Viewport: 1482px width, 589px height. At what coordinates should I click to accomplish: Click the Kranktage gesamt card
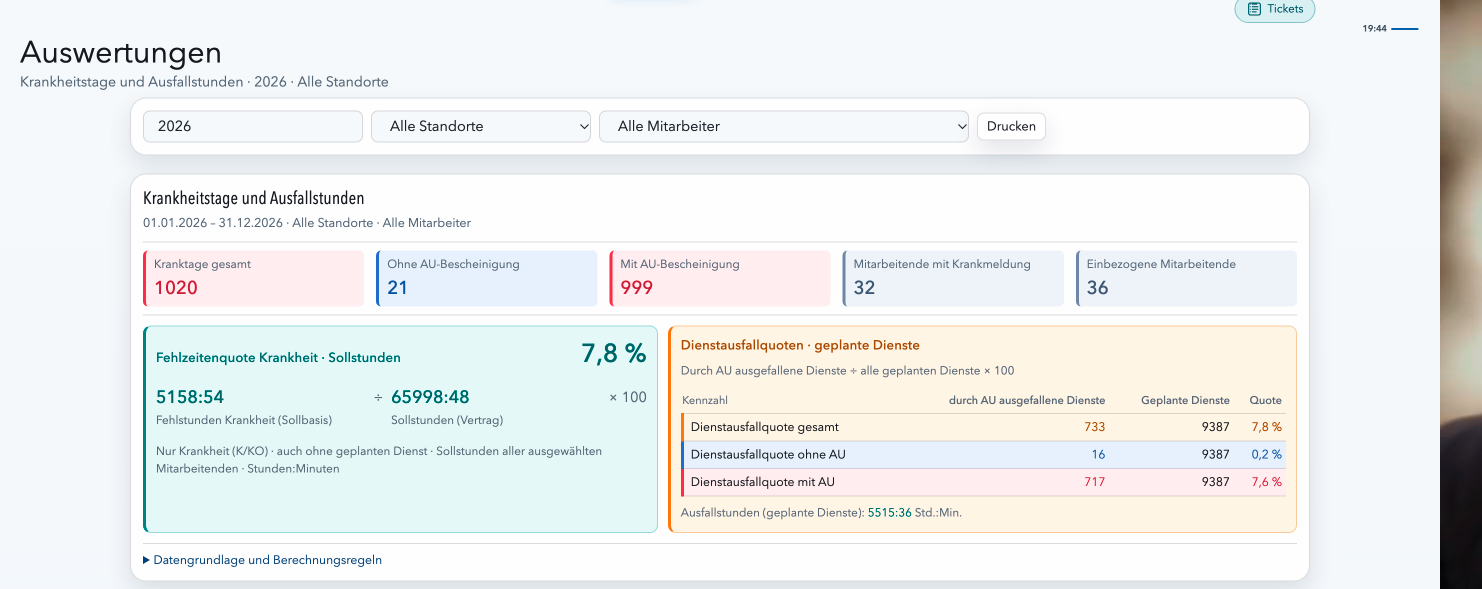pos(254,278)
